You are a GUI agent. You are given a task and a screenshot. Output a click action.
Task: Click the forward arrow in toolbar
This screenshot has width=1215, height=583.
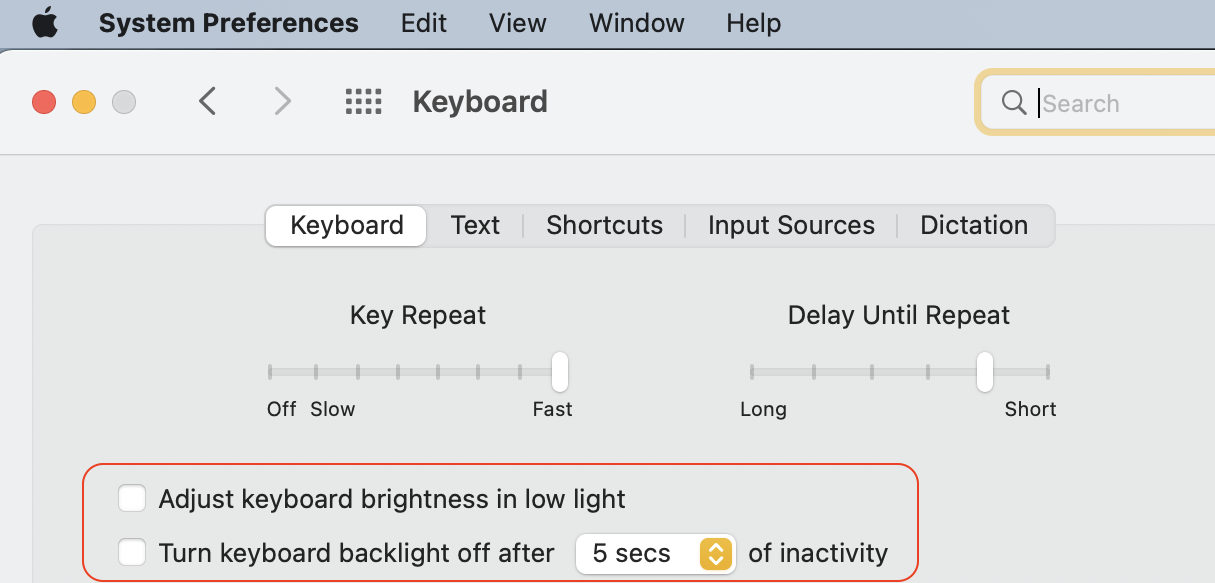(283, 101)
